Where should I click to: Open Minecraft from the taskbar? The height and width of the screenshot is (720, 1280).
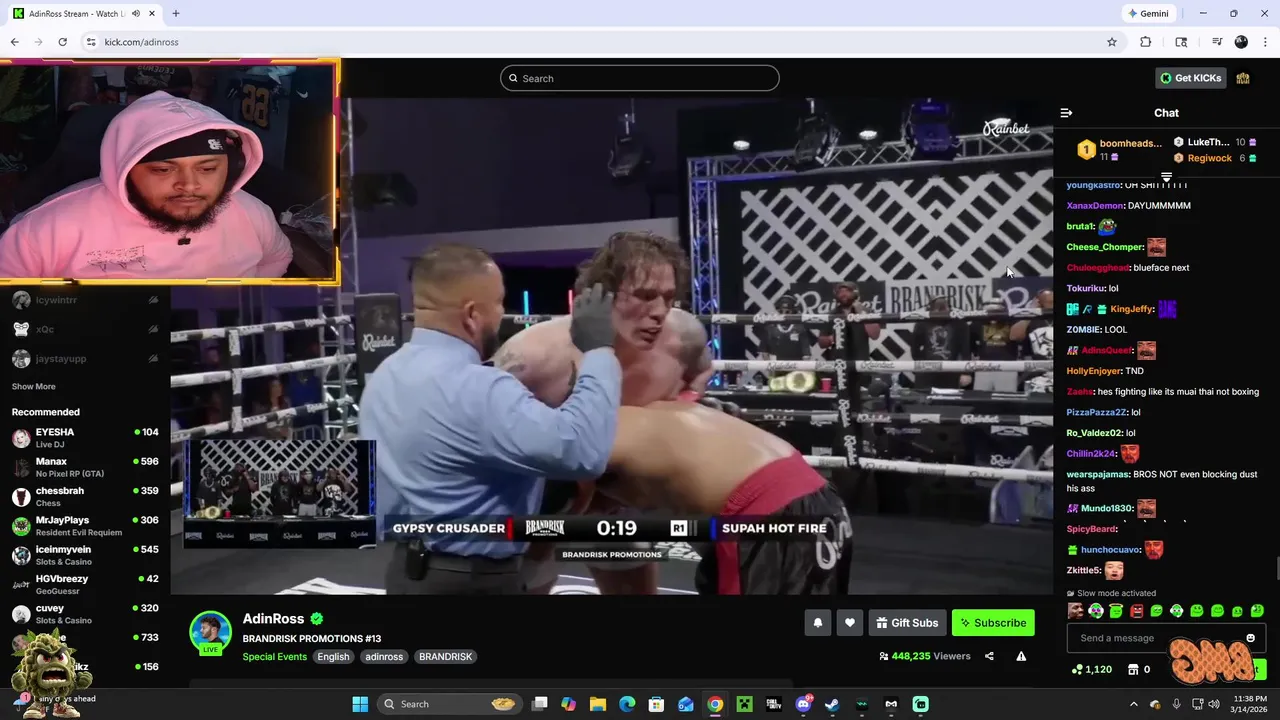pyautogui.click(x=744, y=704)
